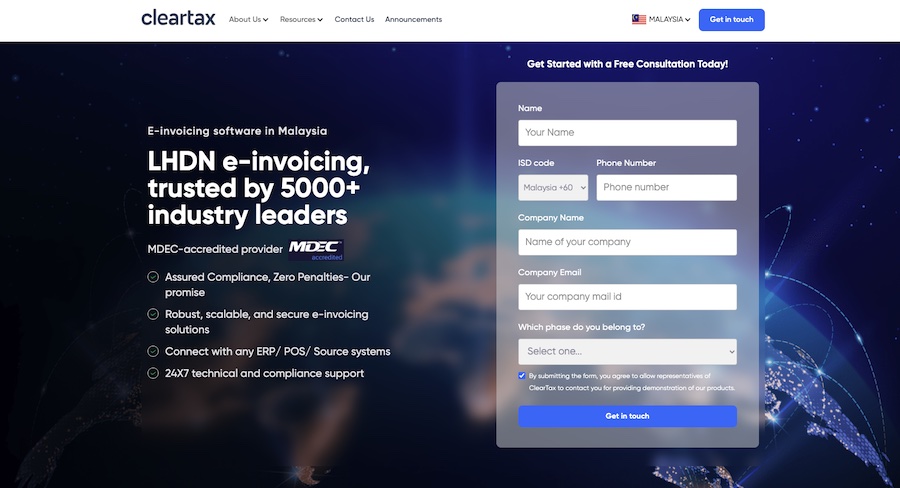Click checkmark icon beside Assured Compliance
The image size is (900, 488).
153,277
